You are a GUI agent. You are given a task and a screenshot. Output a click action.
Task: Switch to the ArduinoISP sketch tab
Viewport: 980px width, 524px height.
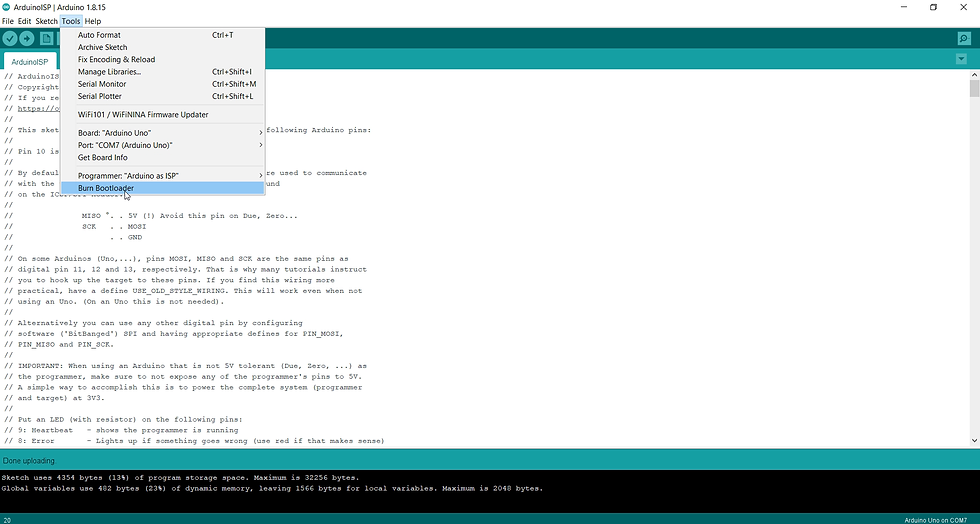click(x=29, y=61)
